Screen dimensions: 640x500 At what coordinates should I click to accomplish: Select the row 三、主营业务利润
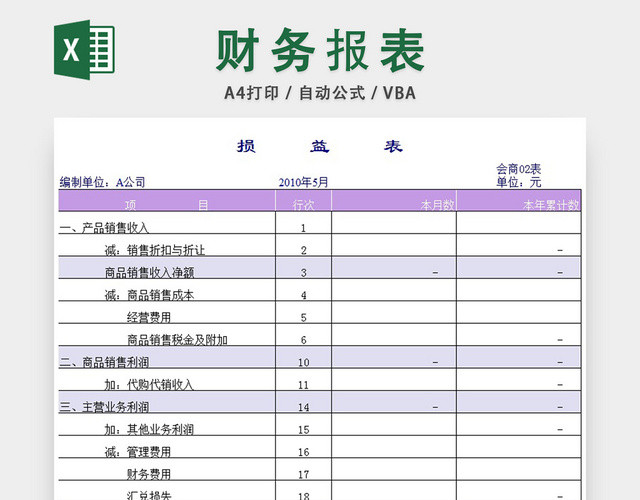(320, 402)
